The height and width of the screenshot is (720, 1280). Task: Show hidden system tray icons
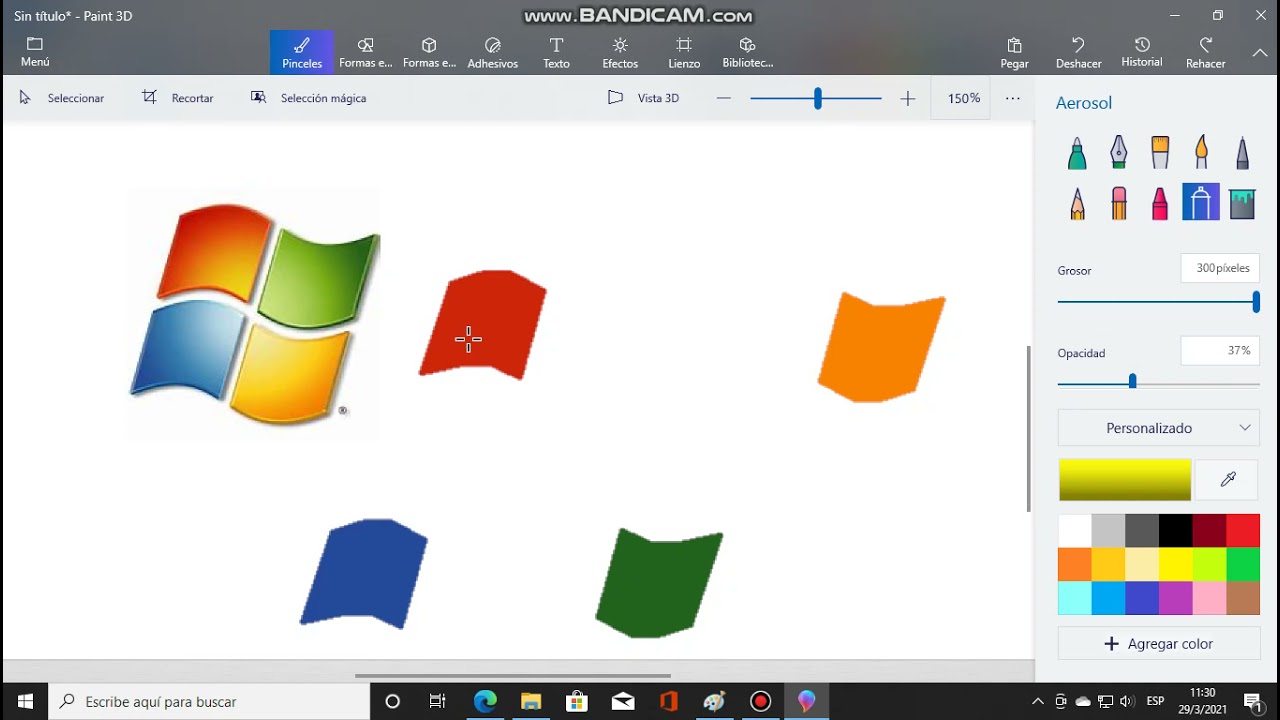click(1038, 702)
